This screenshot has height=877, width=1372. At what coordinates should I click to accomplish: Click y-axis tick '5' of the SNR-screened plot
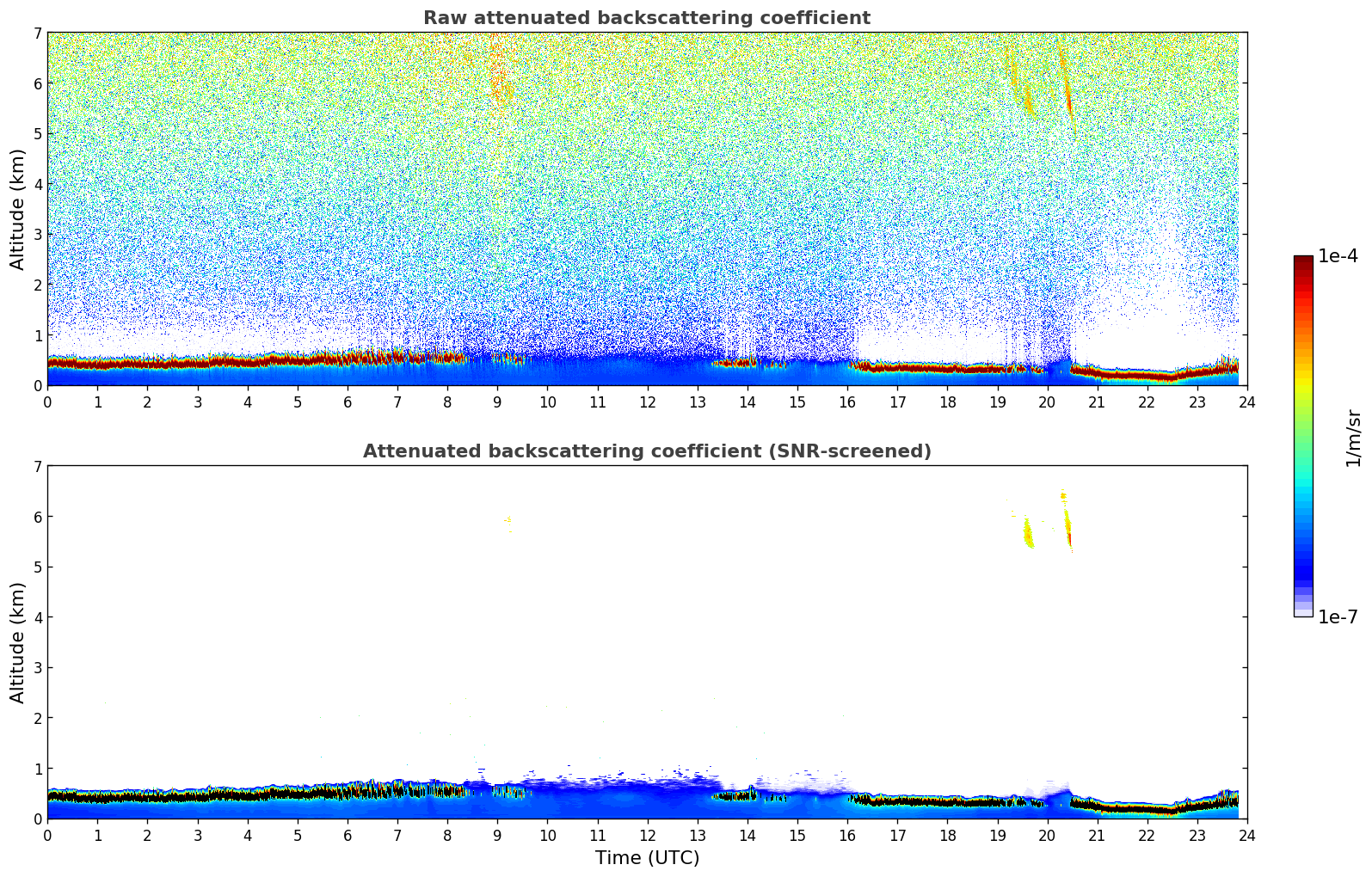pyautogui.click(x=37, y=567)
